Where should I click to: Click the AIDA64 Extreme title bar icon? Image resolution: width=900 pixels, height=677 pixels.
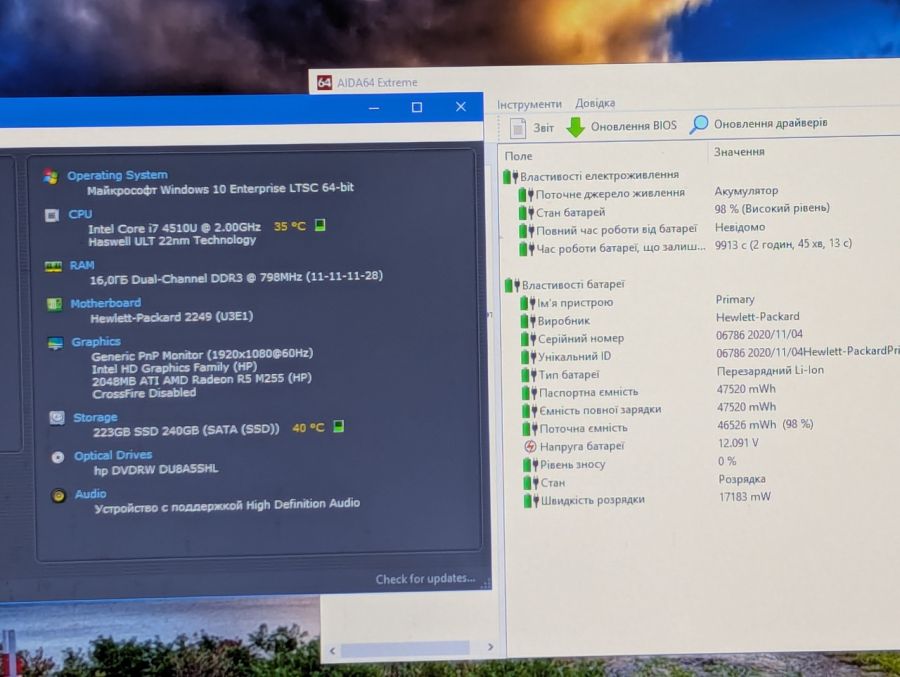coord(324,83)
